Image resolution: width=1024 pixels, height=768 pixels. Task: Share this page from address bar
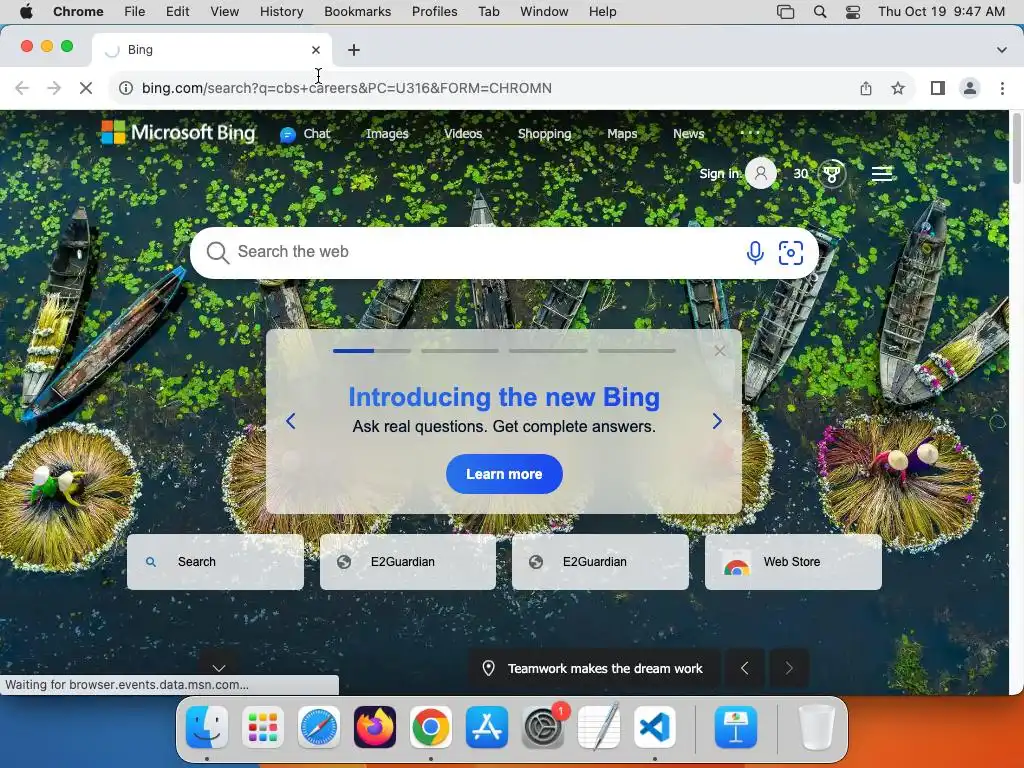tap(866, 88)
